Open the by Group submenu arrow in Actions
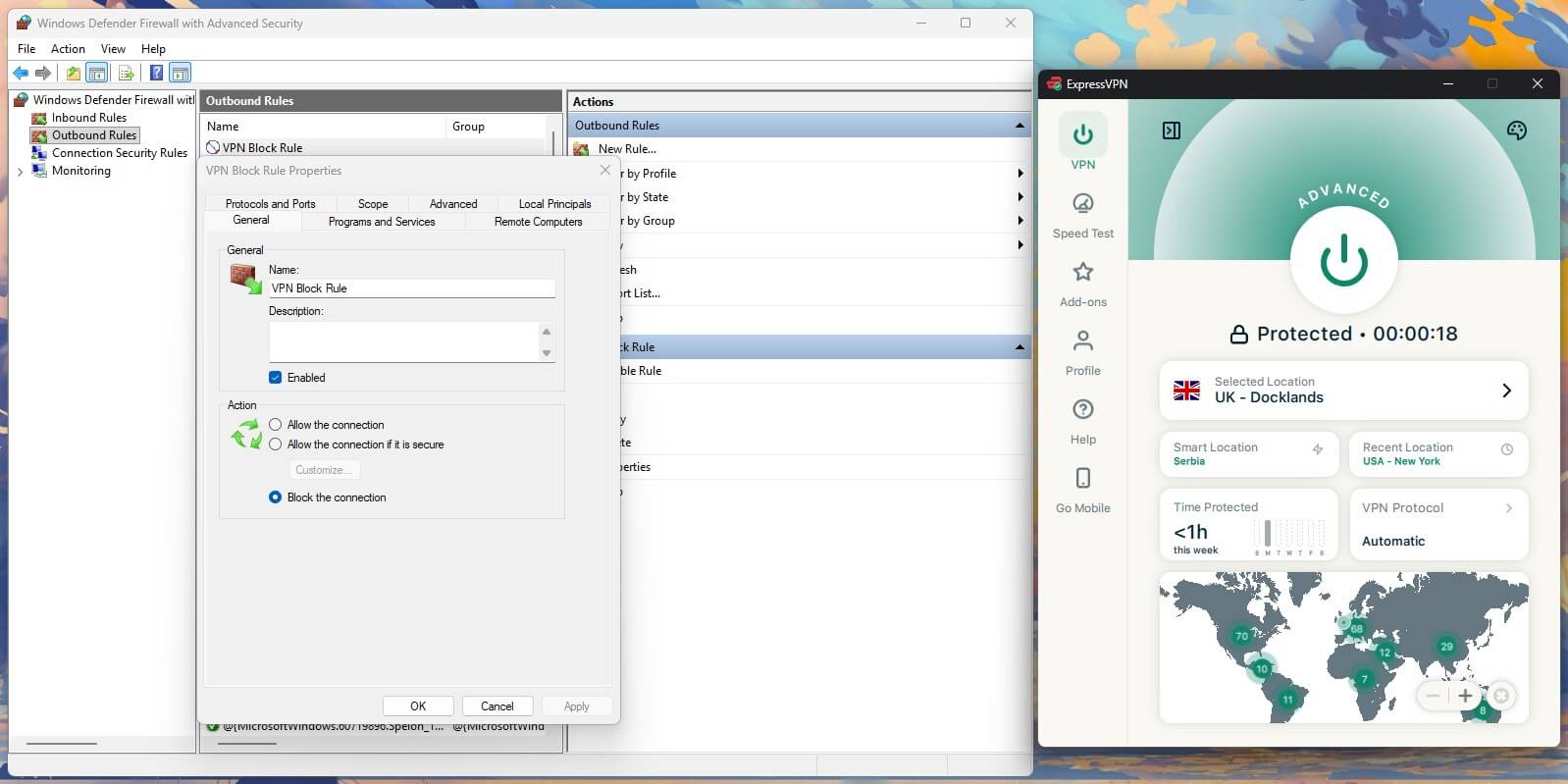1568x784 pixels. coord(1020,221)
